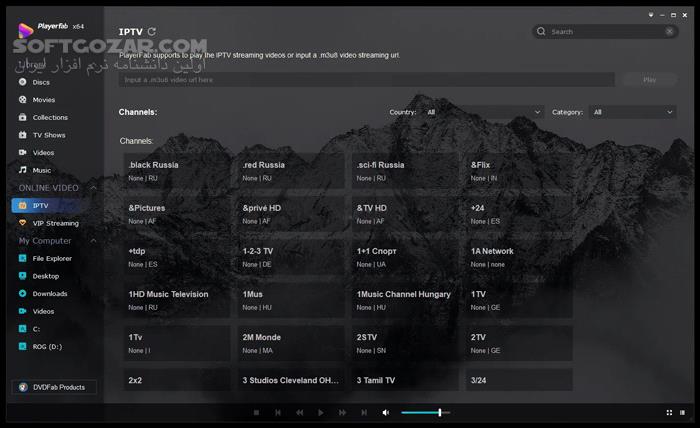Click the PlayerFab logo

coord(25,30)
